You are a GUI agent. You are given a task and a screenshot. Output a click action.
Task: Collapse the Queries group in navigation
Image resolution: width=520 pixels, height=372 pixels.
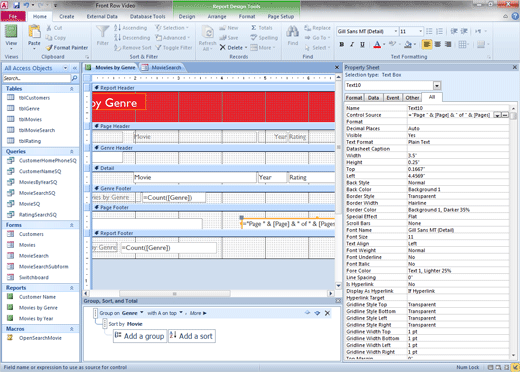point(72,151)
